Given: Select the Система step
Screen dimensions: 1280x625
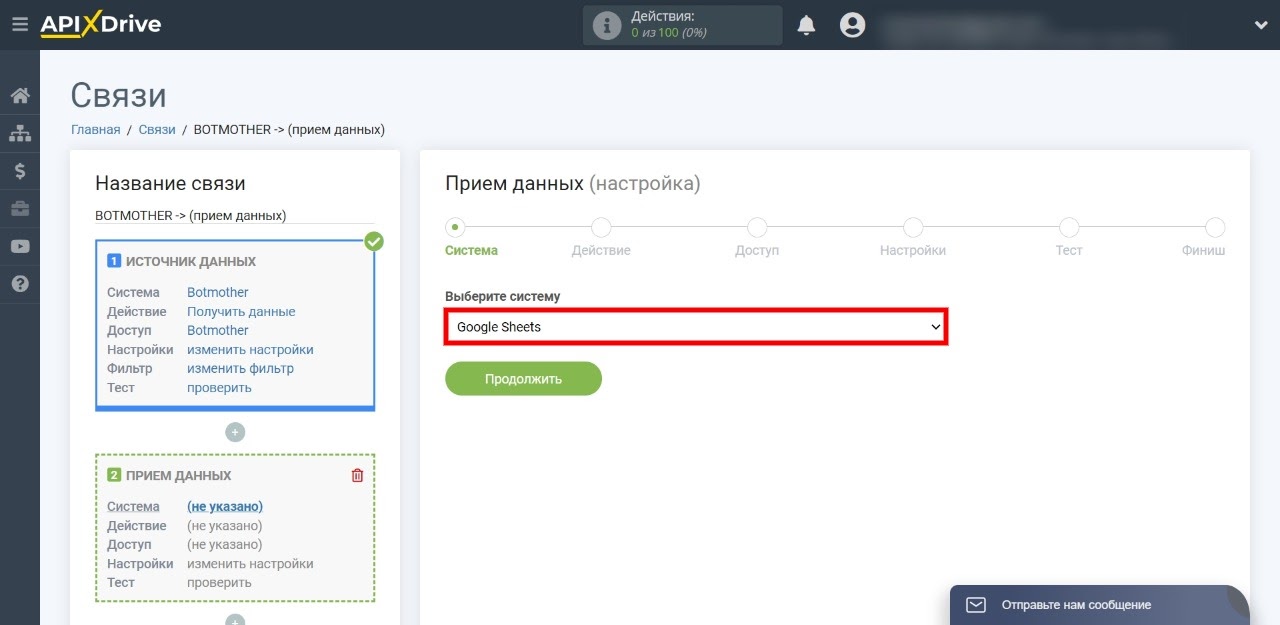Looking at the screenshot, I should [471, 239].
